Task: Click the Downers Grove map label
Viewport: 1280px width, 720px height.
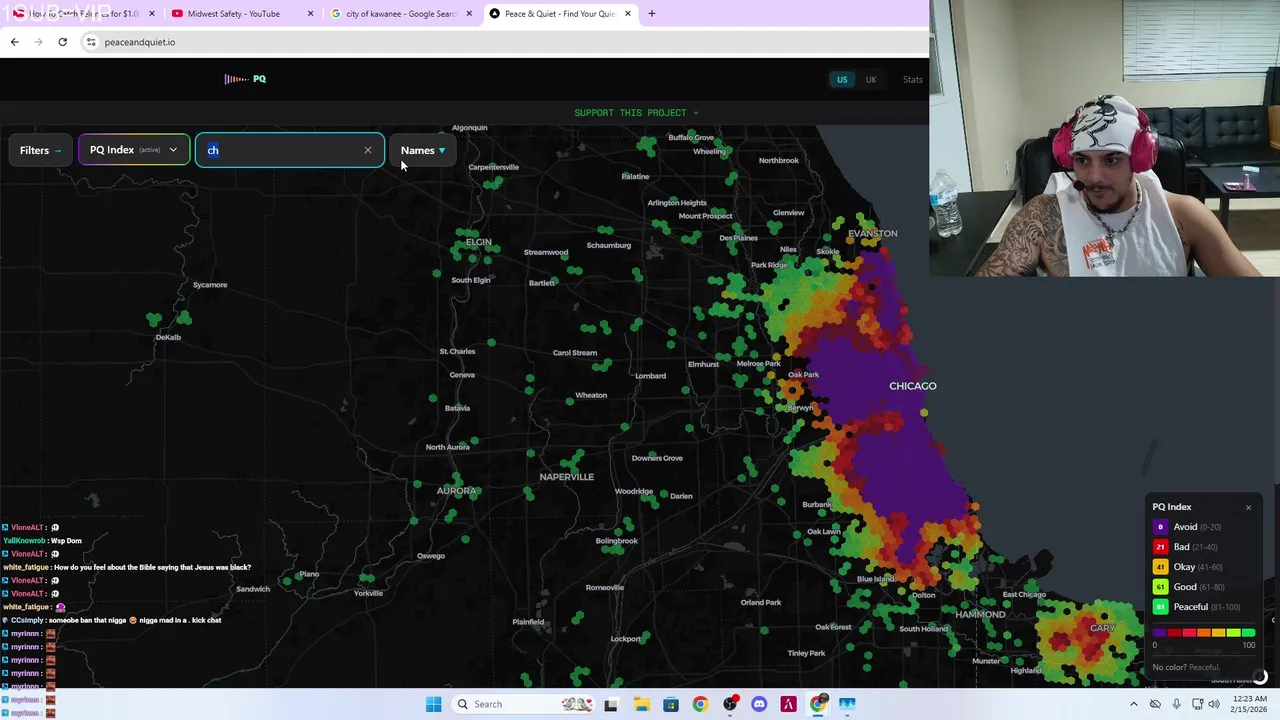Action: (x=657, y=458)
